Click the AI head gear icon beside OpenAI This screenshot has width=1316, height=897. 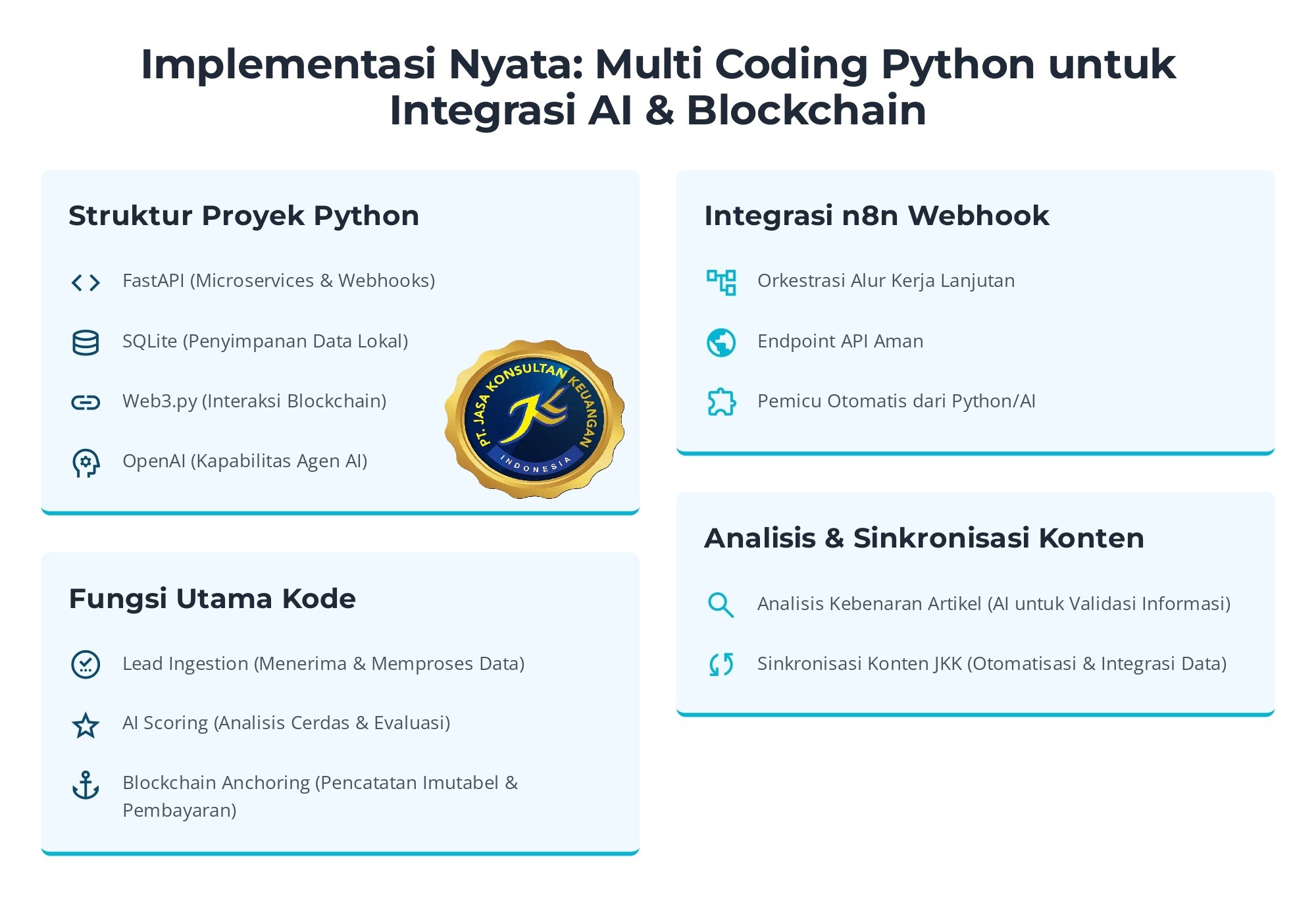tap(86, 463)
